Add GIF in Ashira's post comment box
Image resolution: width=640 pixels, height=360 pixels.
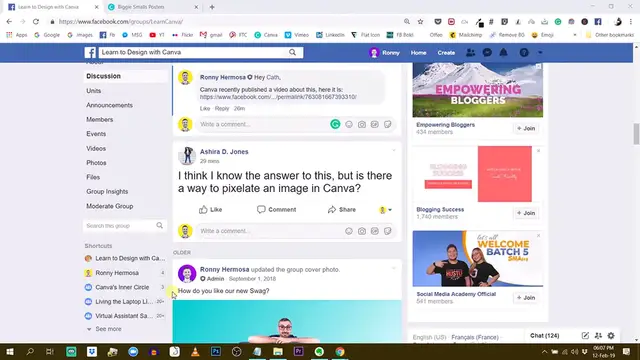click(375, 231)
